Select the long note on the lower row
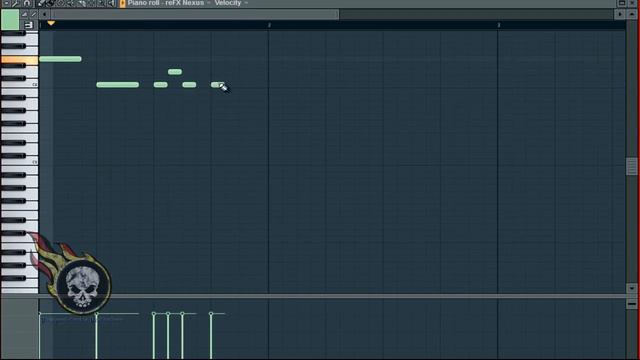 point(118,84)
